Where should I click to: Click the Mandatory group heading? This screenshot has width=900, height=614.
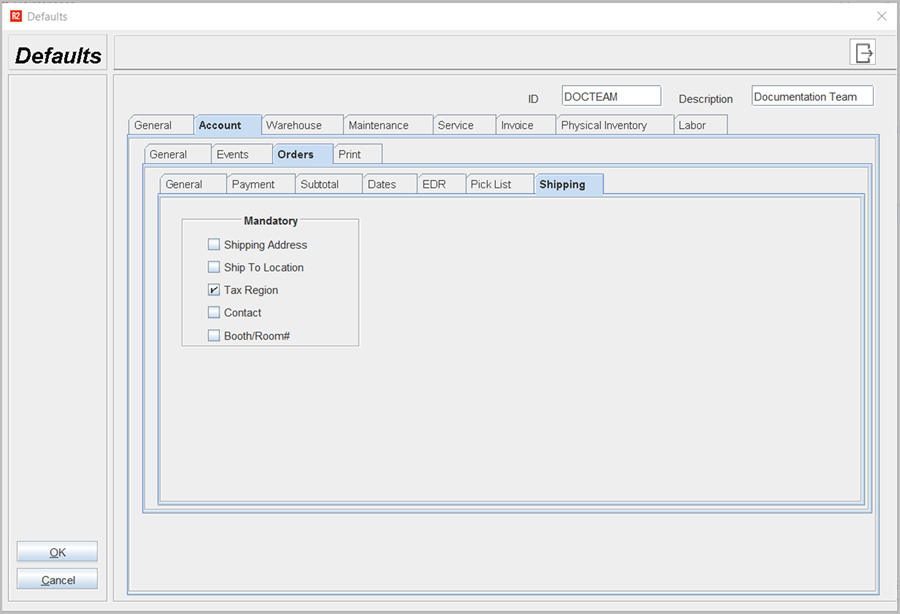(270, 220)
